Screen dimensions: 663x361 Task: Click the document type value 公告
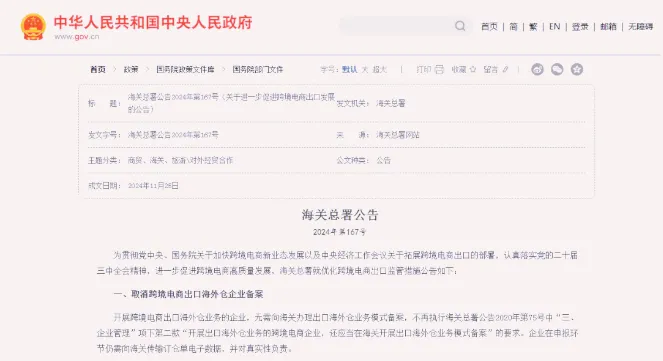tap(384, 160)
